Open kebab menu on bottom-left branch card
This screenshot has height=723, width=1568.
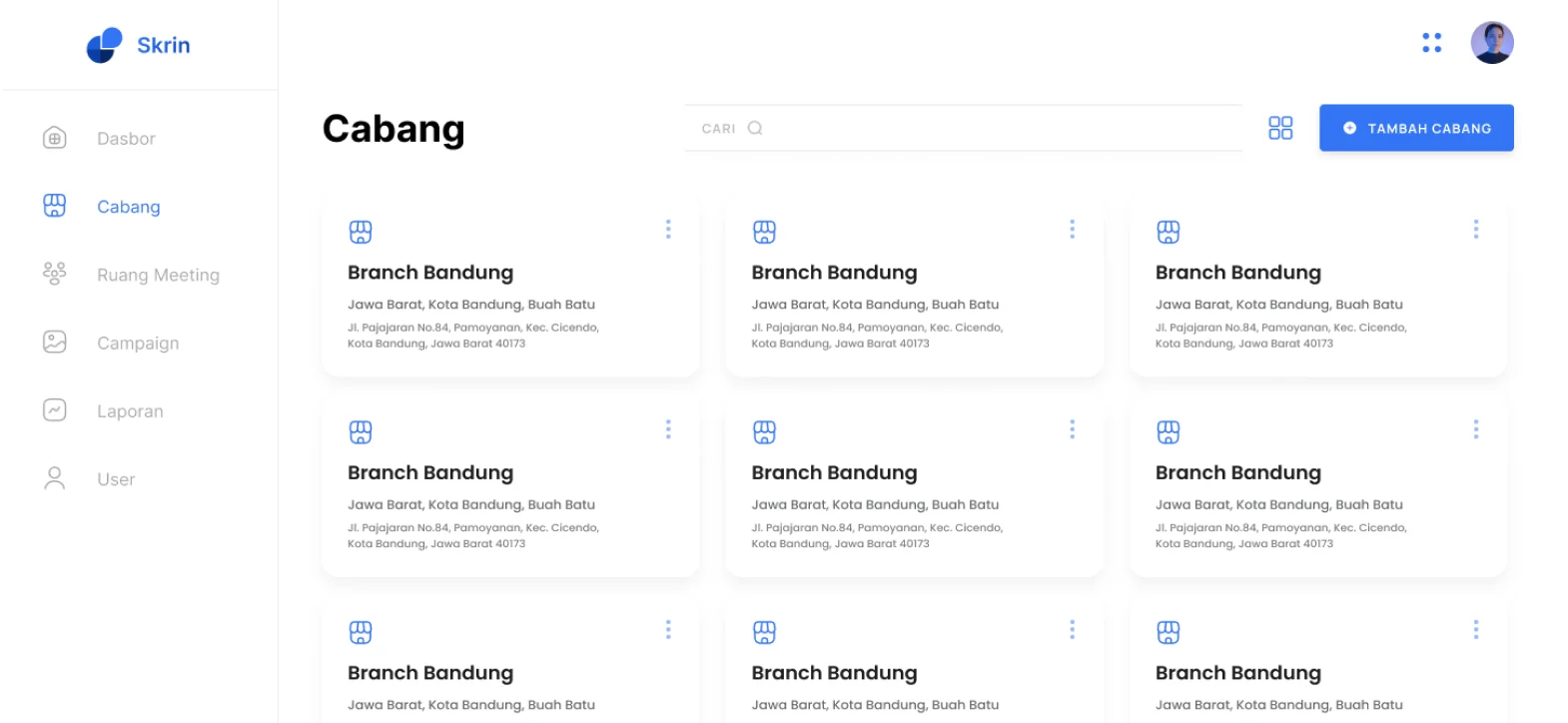[668, 629]
